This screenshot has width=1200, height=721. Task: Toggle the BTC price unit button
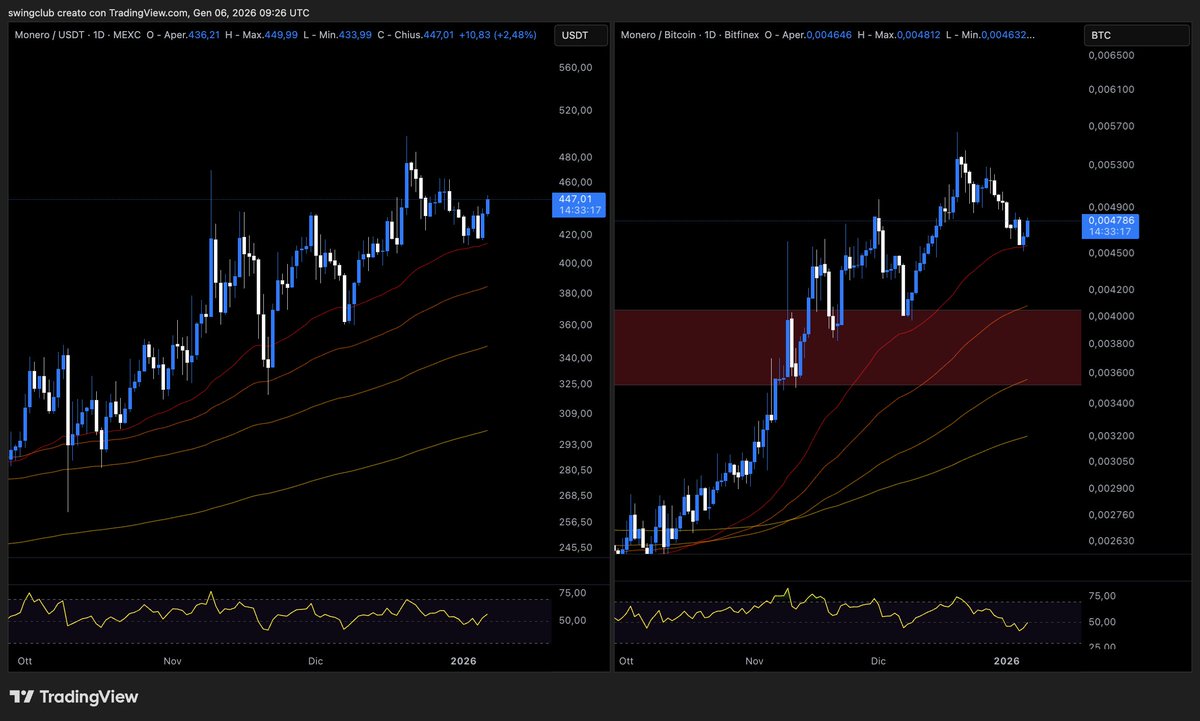coord(1137,34)
